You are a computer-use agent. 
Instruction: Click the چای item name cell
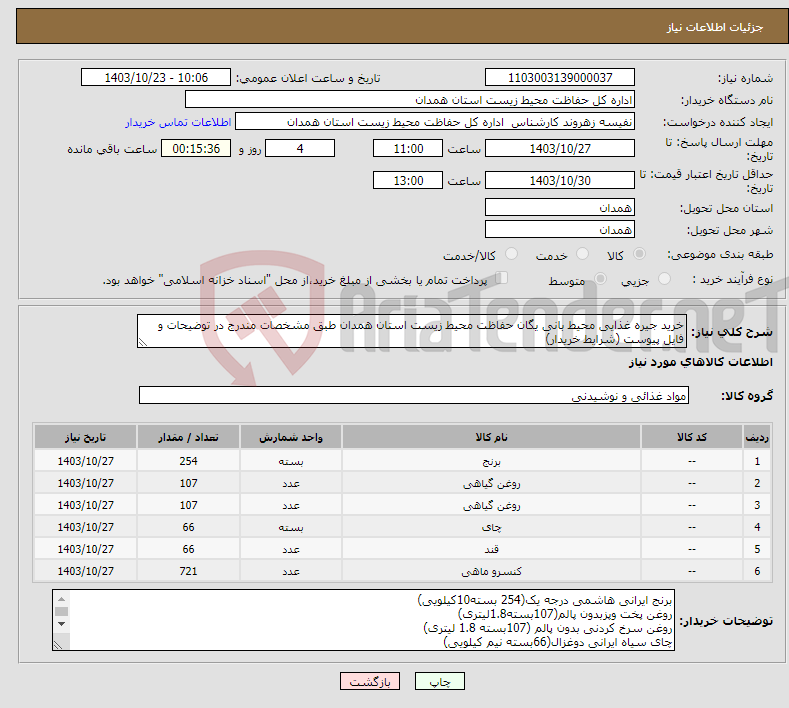(491, 527)
